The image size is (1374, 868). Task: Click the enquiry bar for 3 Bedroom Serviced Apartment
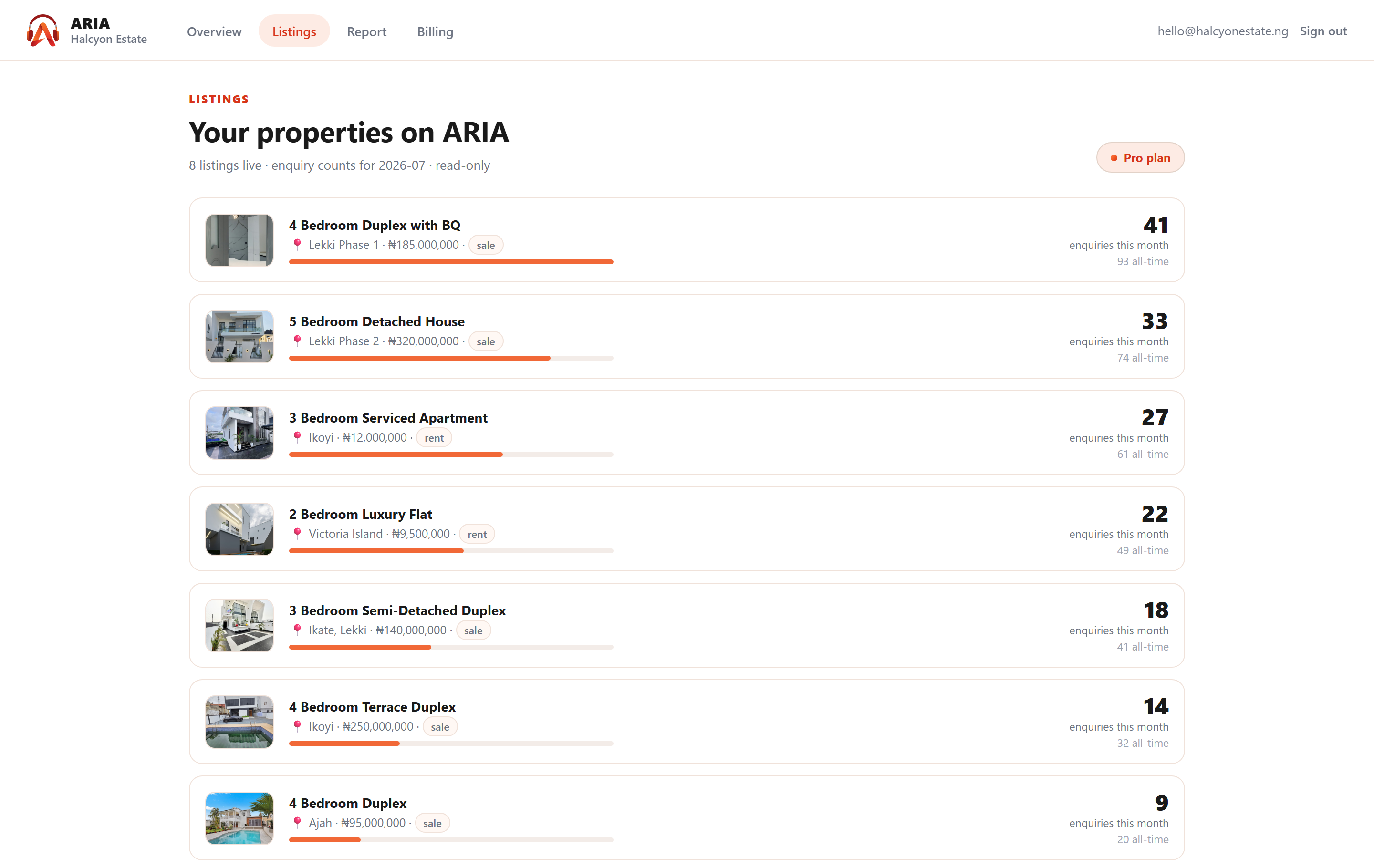click(x=451, y=455)
